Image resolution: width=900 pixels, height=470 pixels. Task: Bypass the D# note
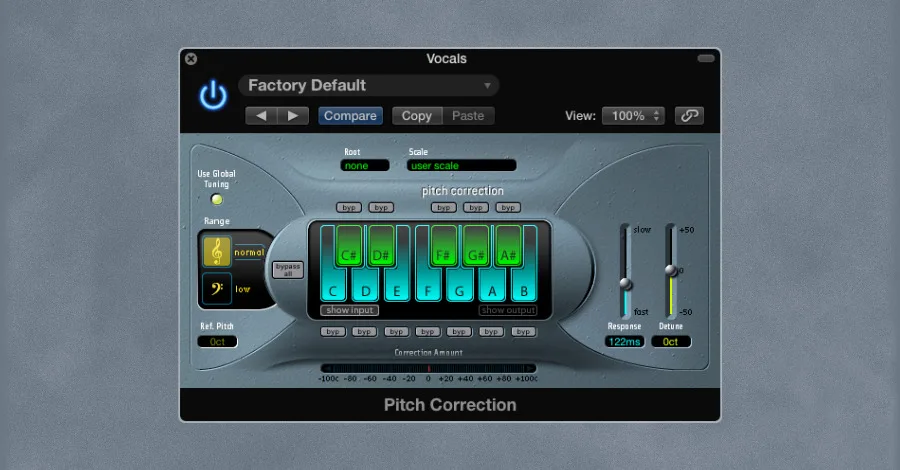[x=381, y=208]
